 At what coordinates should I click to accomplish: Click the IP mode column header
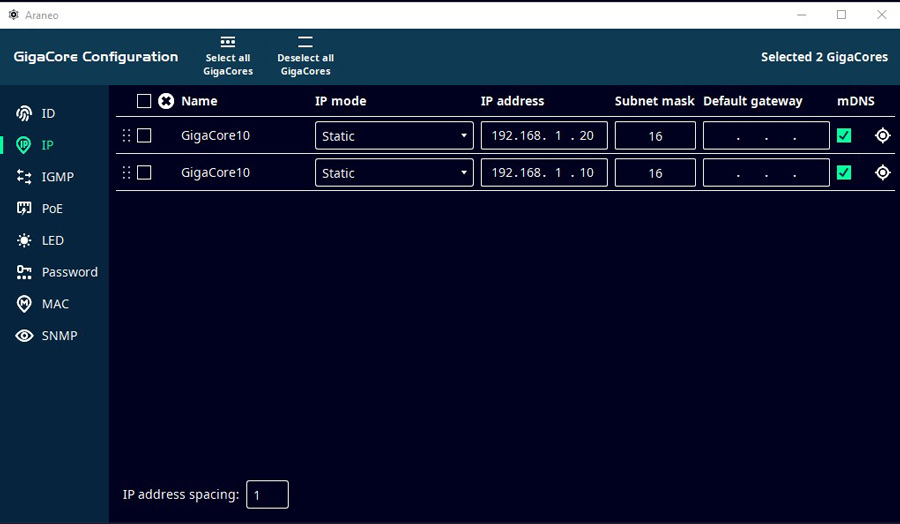(x=340, y=101)
